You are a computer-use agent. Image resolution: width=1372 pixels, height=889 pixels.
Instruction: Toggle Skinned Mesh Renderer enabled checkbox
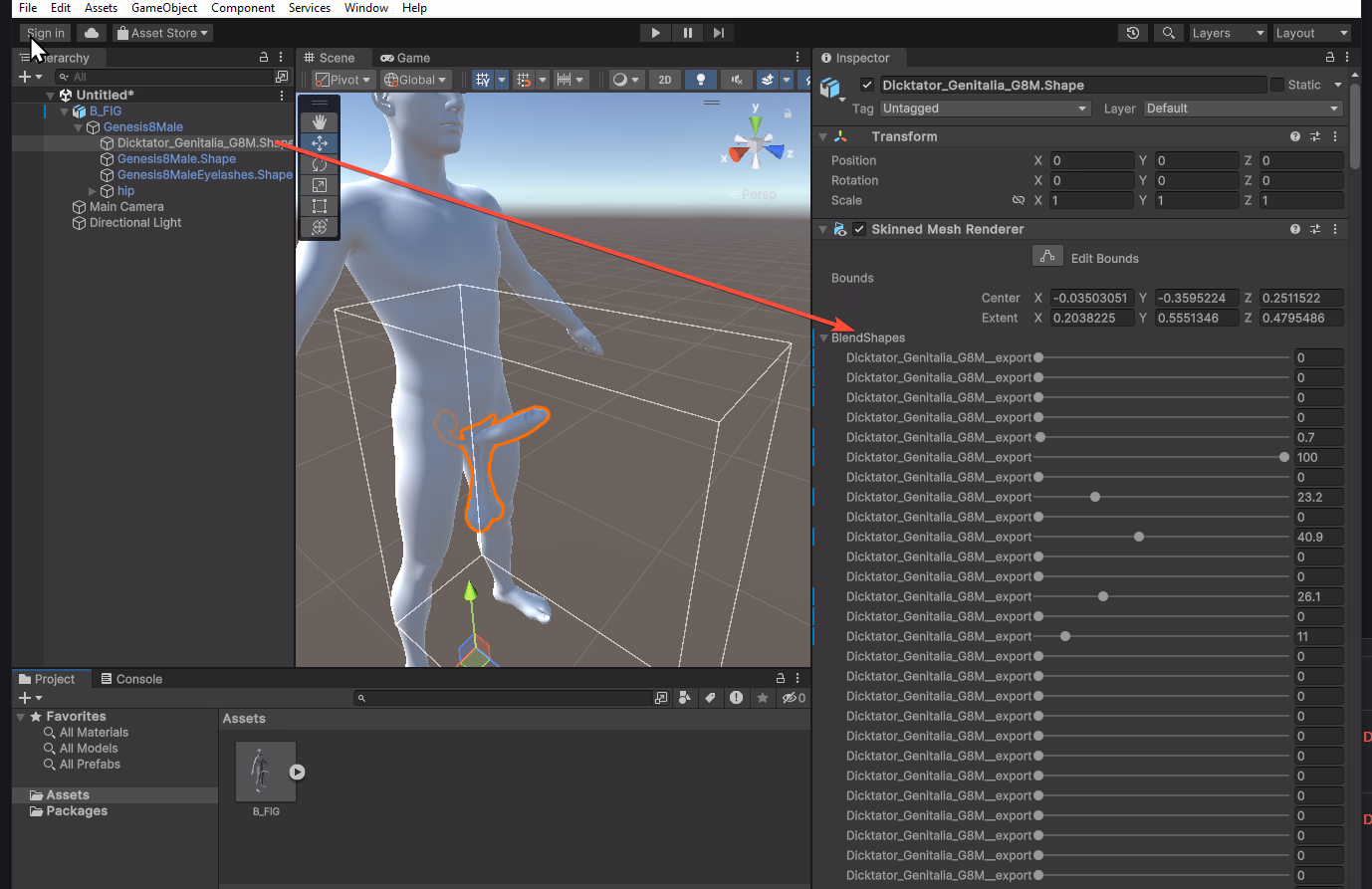click(x=859, y=229)
